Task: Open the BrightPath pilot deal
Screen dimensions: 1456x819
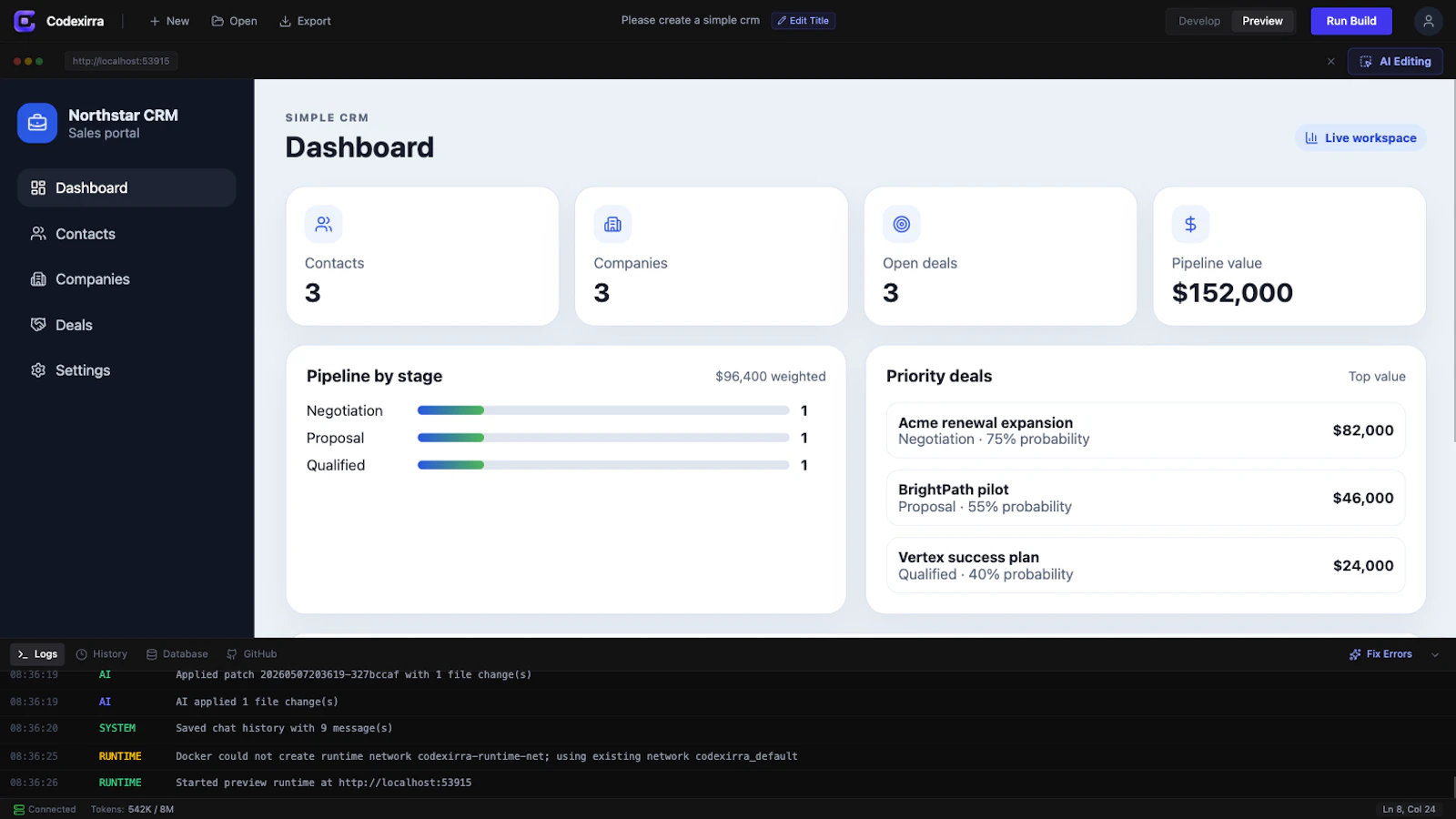Action: 1146,498
